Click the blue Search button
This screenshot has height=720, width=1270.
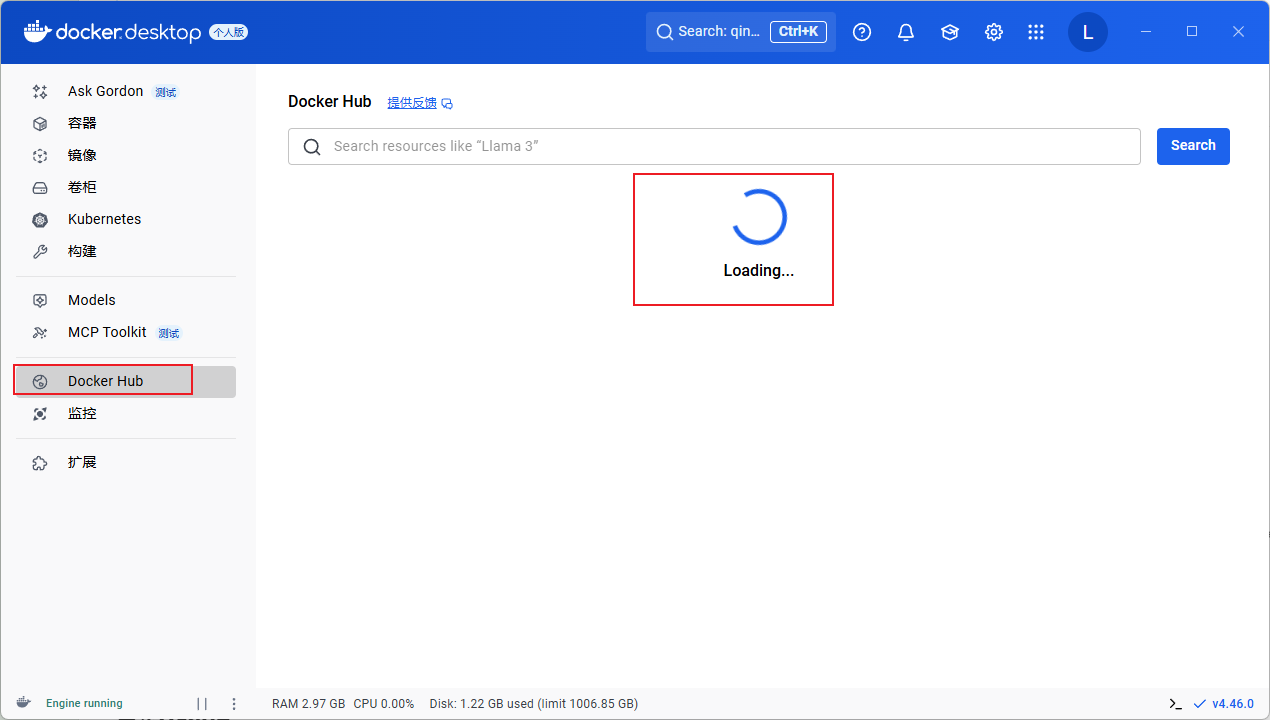[x=1193, y=146]
